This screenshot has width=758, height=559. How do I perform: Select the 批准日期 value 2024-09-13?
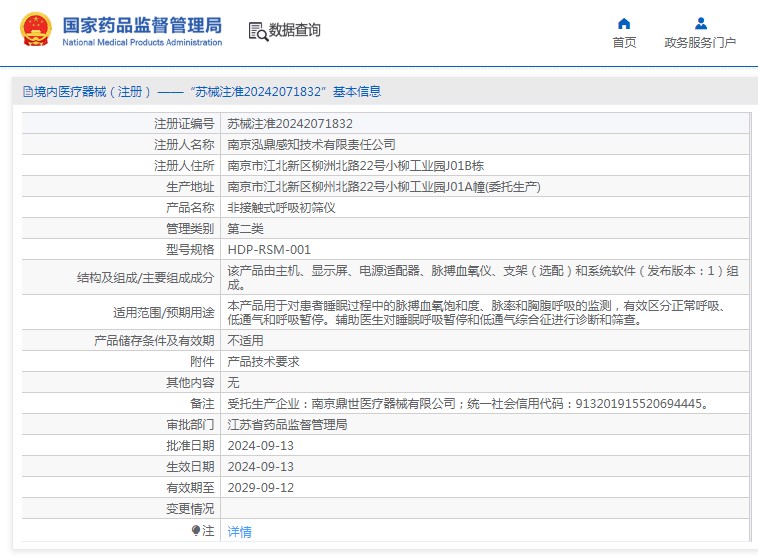coord(261,446)
